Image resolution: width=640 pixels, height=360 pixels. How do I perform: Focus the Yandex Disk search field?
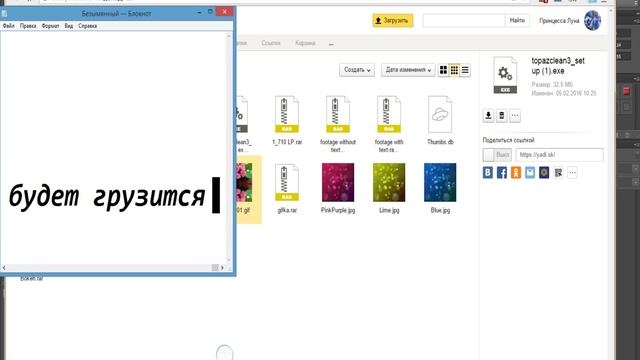click(x=464, y=20)
